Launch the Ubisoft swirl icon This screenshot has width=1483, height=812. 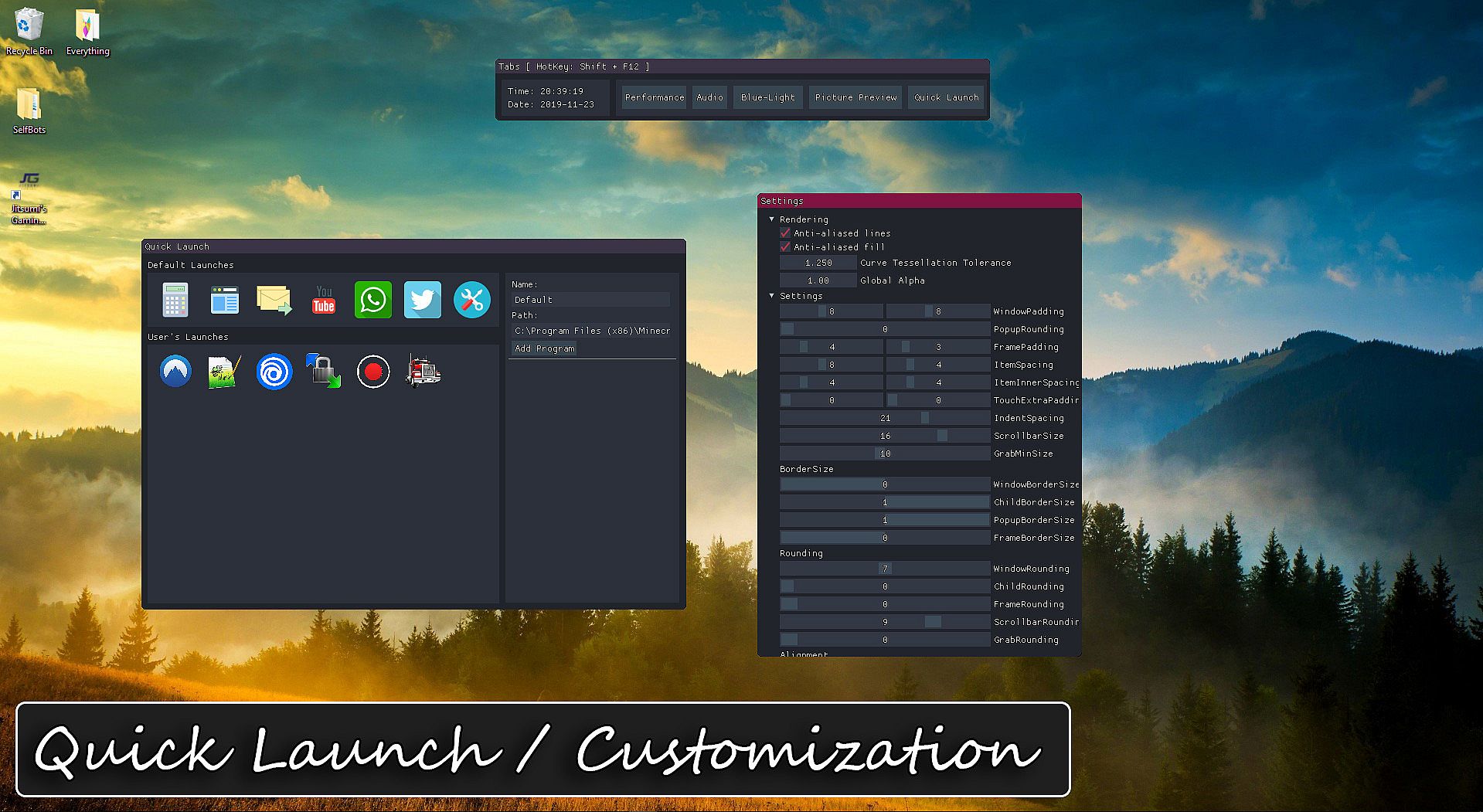tap(274, 372)
